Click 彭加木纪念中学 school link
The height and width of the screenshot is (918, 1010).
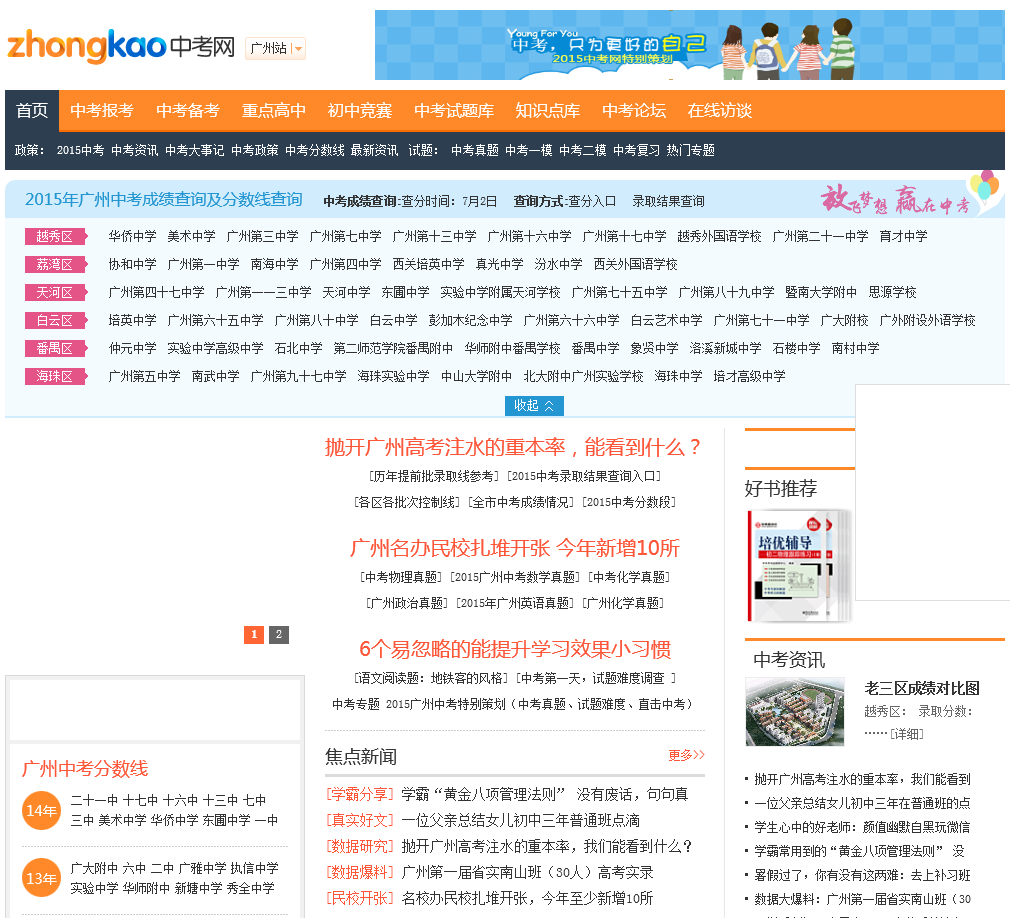pos(470,320)
